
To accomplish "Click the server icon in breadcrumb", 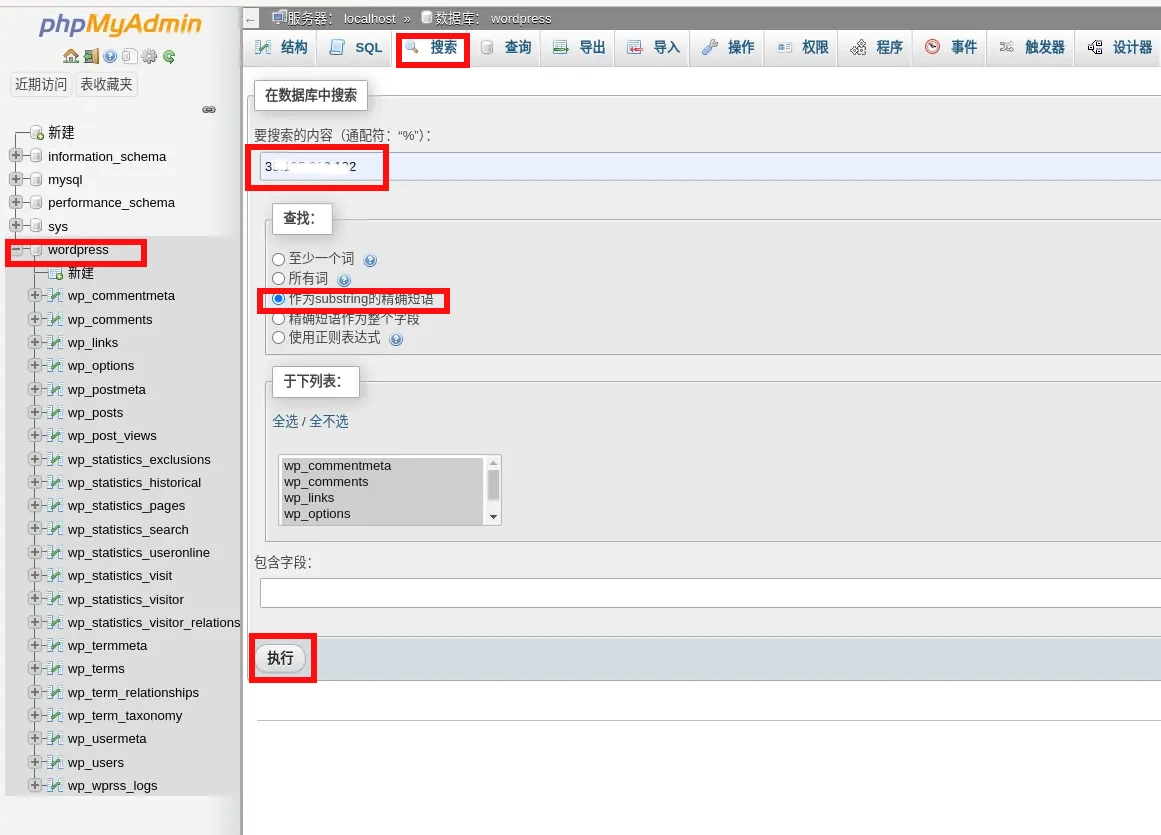I will 278,17.
